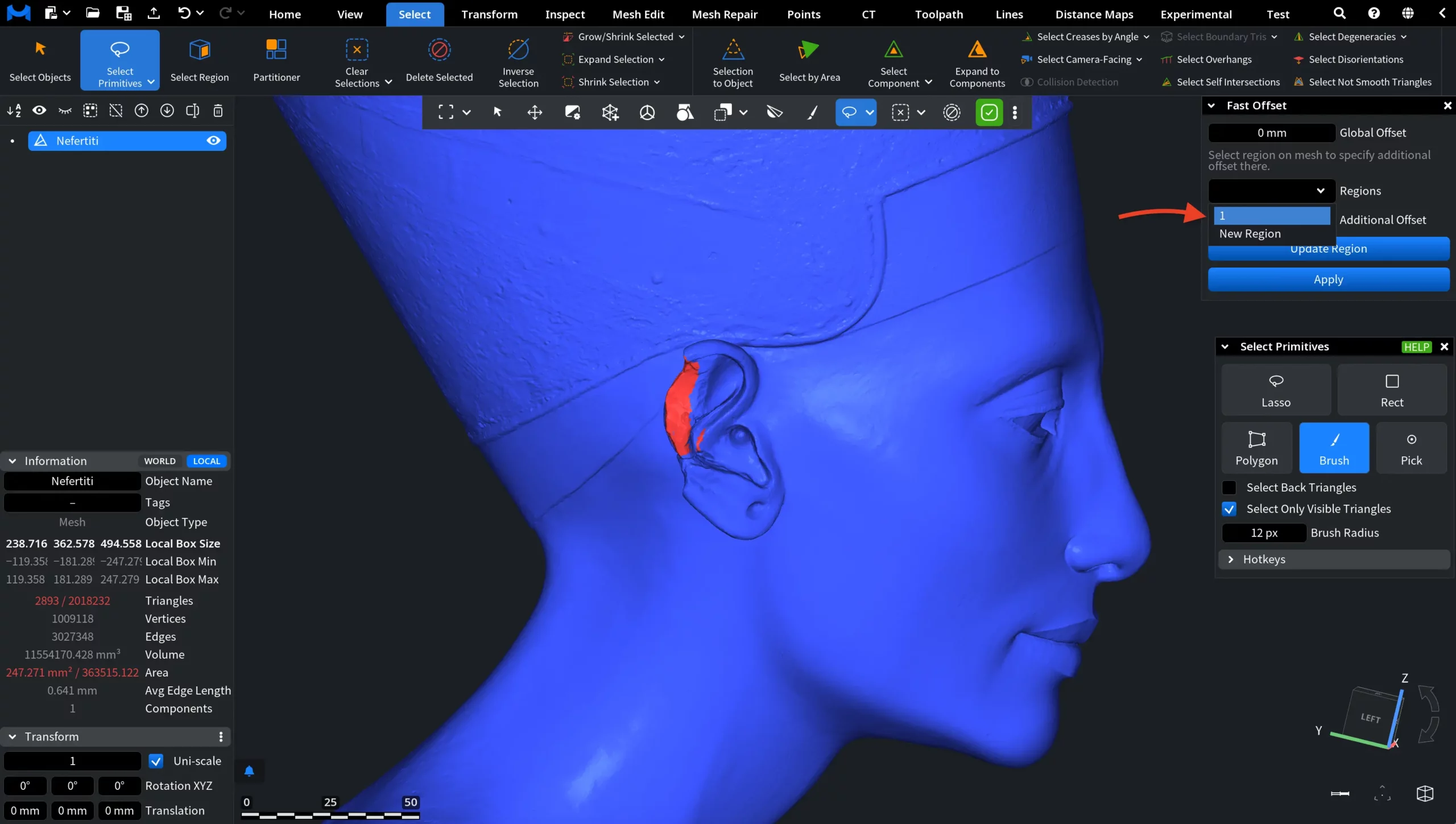Viewport: 1456px width, 824px height.
Task: Switch to the Transform tab
Action: click(489, 14)
